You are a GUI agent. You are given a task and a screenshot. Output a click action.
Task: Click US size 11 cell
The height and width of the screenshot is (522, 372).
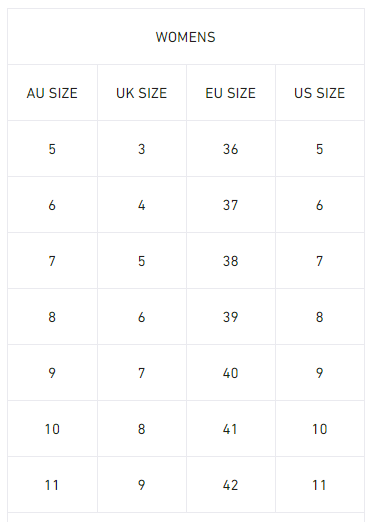[x=320, y=485]
